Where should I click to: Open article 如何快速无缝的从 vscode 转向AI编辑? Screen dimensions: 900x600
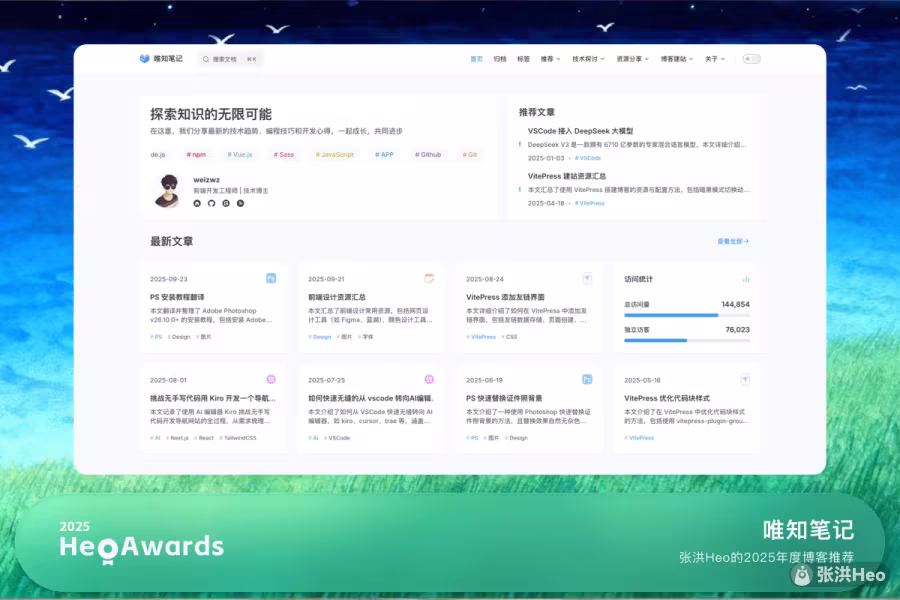[x=370, y=398]
